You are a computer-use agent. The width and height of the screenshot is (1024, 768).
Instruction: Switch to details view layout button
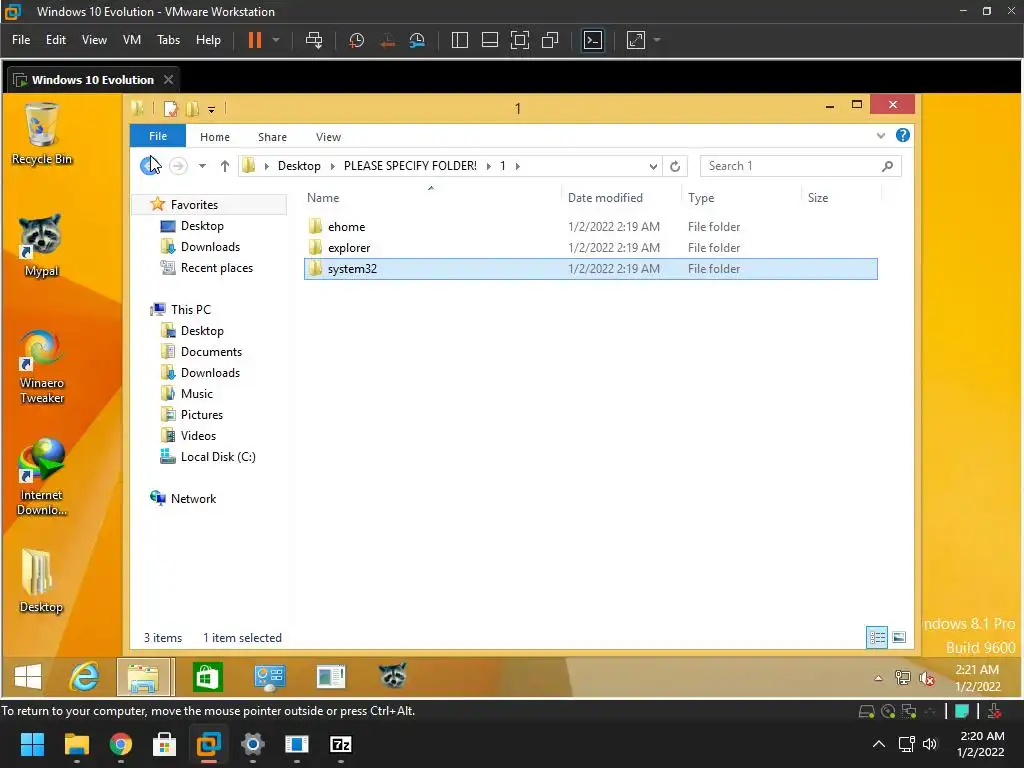tap(876, 637)
